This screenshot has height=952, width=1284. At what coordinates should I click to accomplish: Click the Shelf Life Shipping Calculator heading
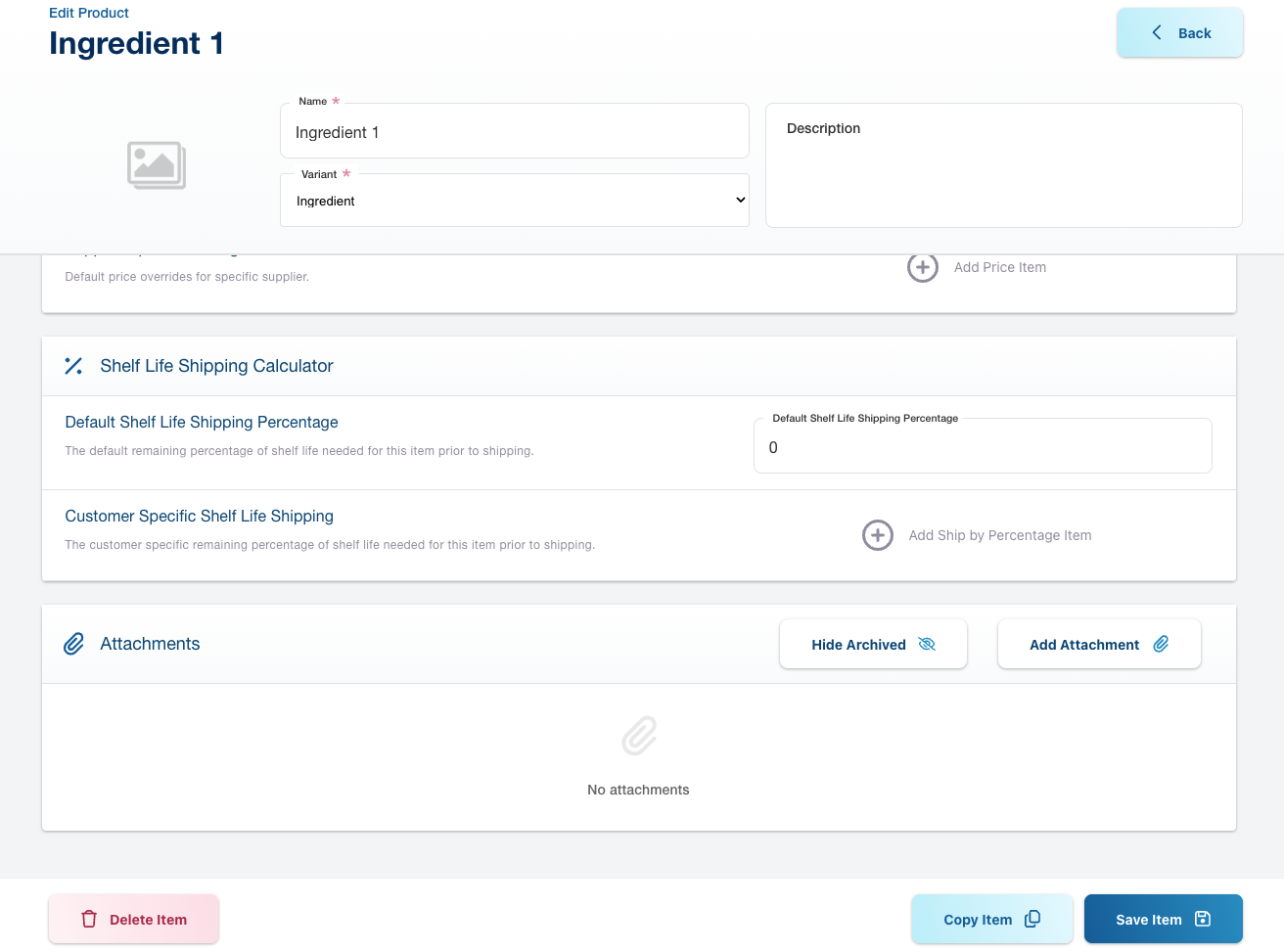[x=216, y=366]
